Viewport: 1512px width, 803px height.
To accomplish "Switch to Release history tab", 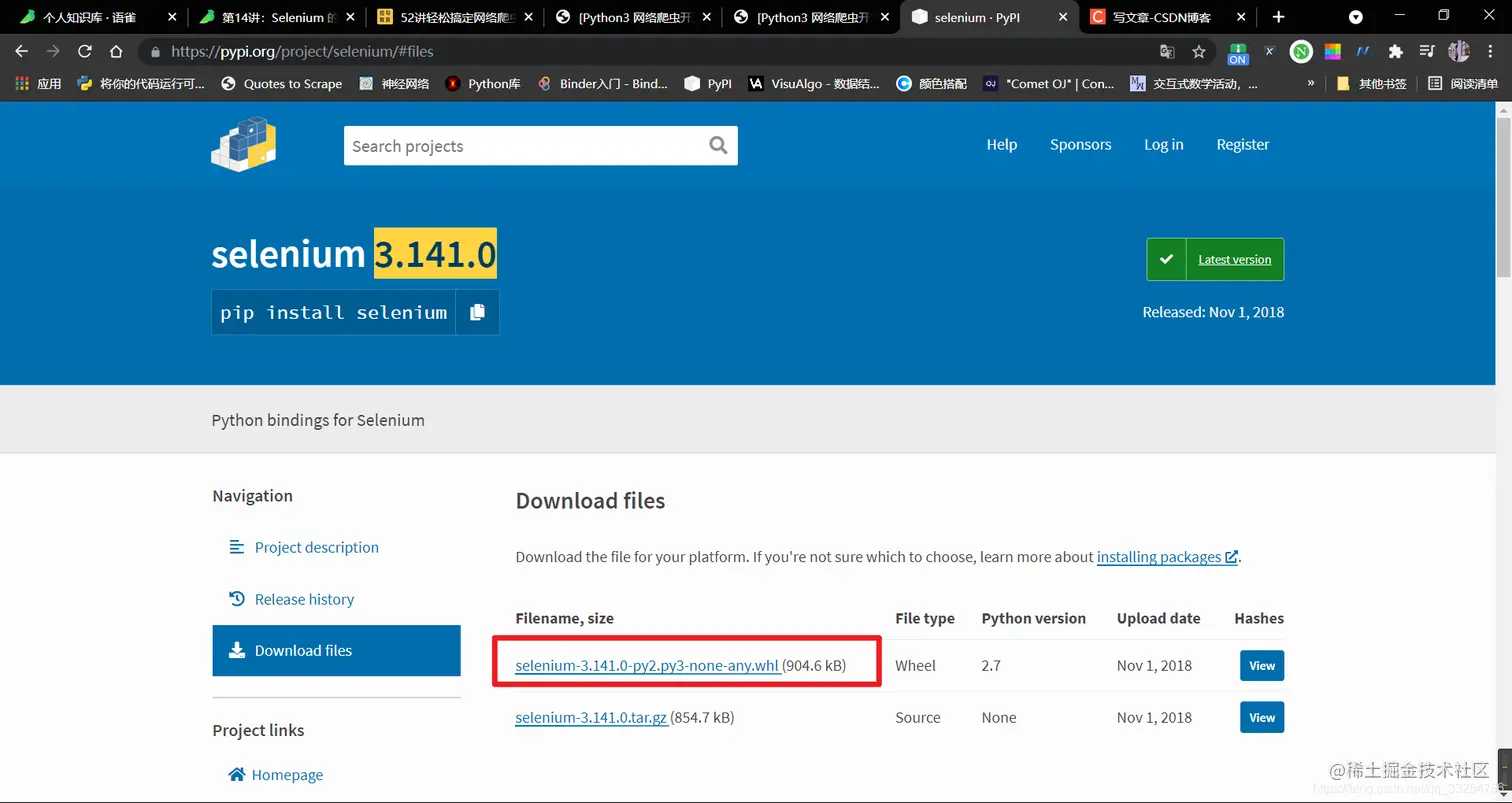I will click(x=304, y=599).
